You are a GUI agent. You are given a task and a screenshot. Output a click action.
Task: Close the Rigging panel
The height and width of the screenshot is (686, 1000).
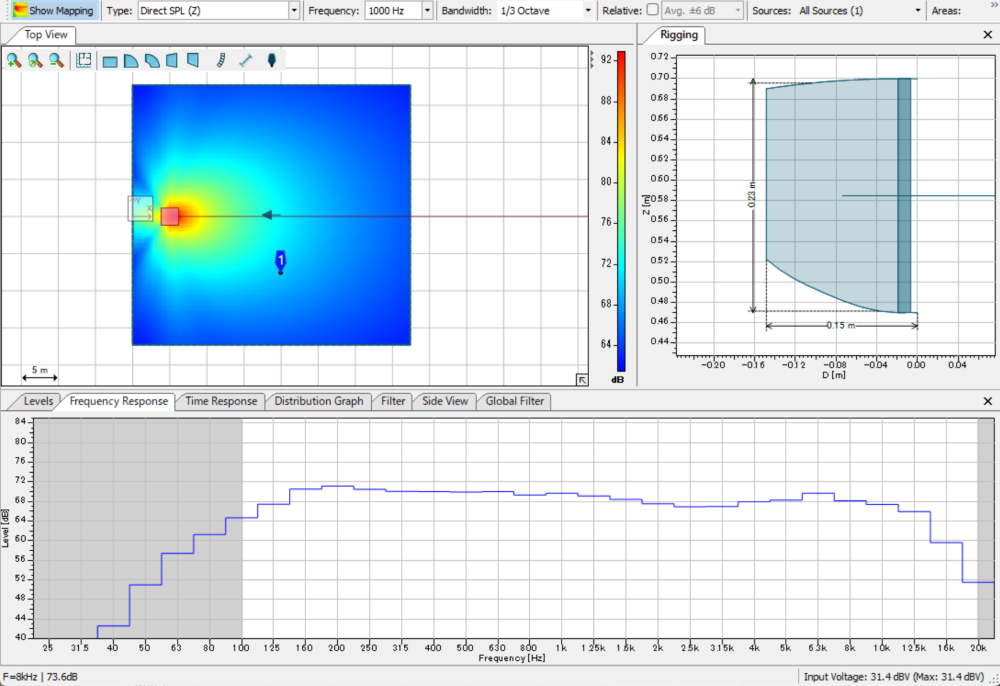click(x=988, y=35)
